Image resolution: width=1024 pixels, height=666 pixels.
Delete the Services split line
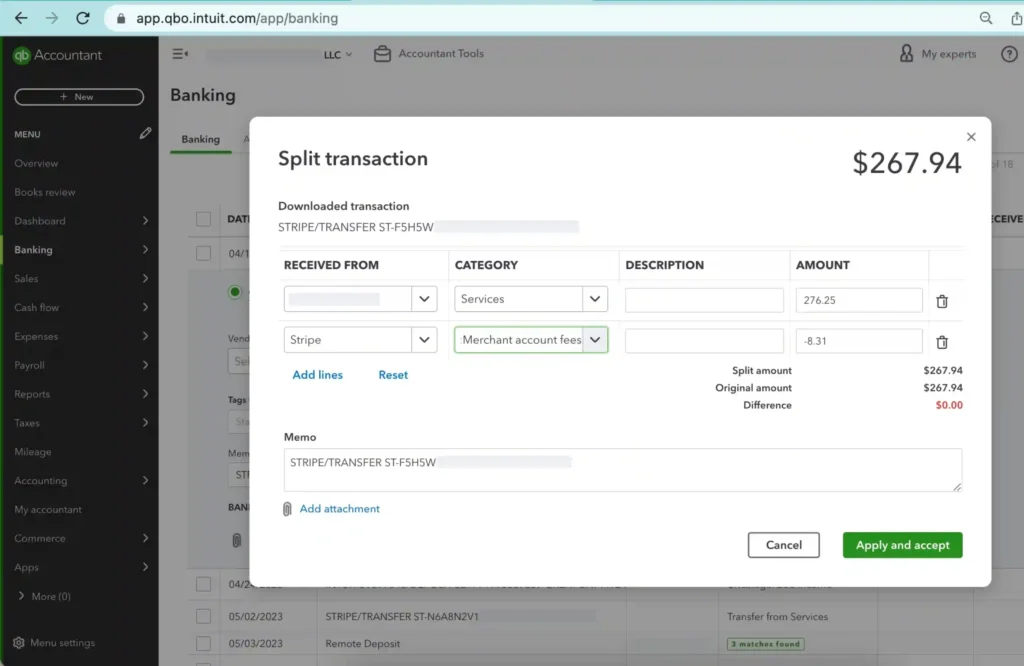pos(942,301)
